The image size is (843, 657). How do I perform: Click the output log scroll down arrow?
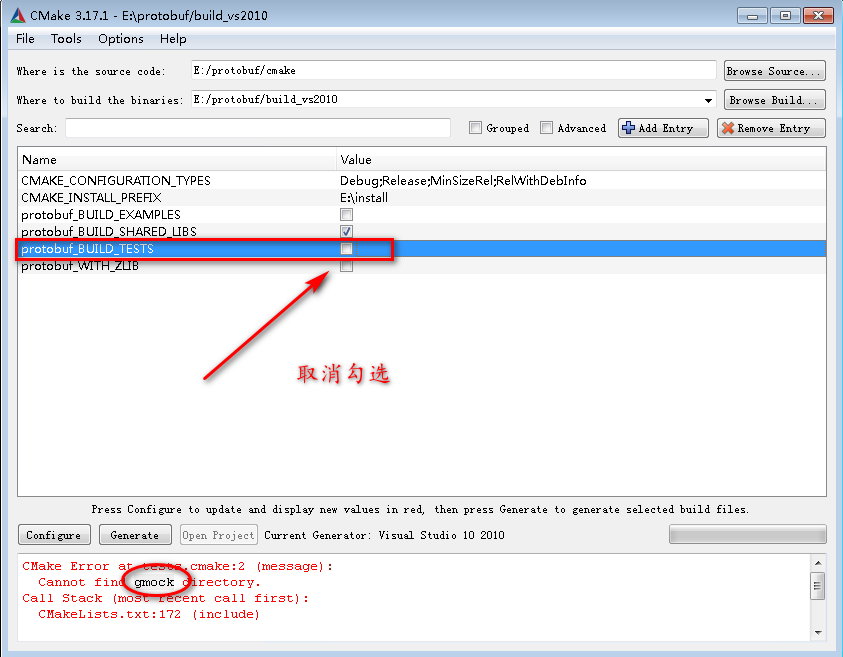pyautogui.click(x=818, y=633)
